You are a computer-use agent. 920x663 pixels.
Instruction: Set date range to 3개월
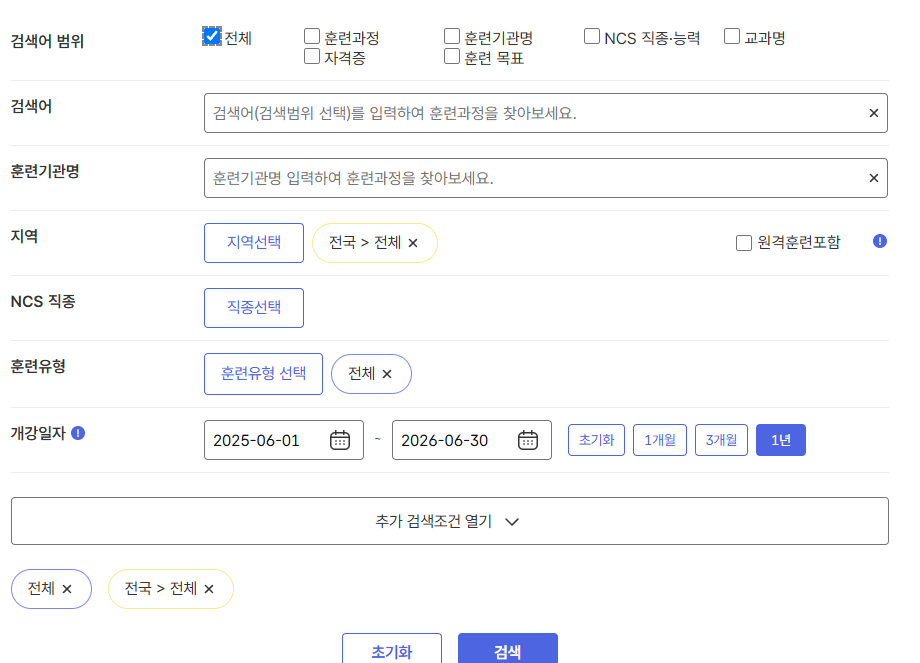point(721,440)
